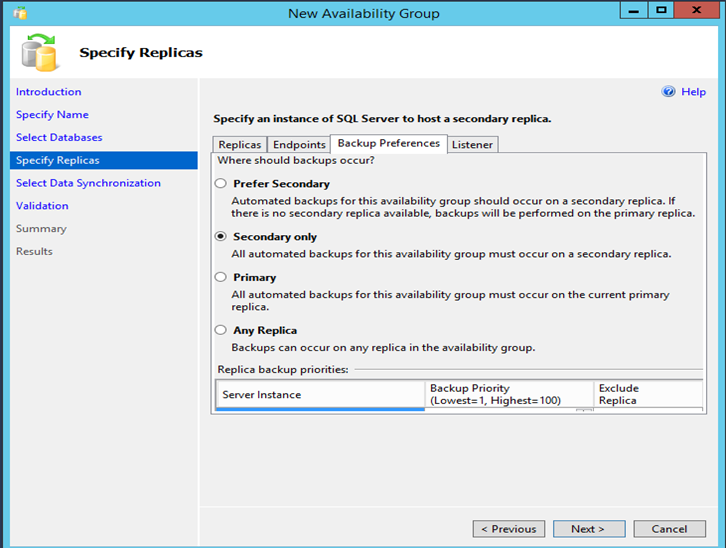Choose Secondary only backup preference

tap(221, 237)
